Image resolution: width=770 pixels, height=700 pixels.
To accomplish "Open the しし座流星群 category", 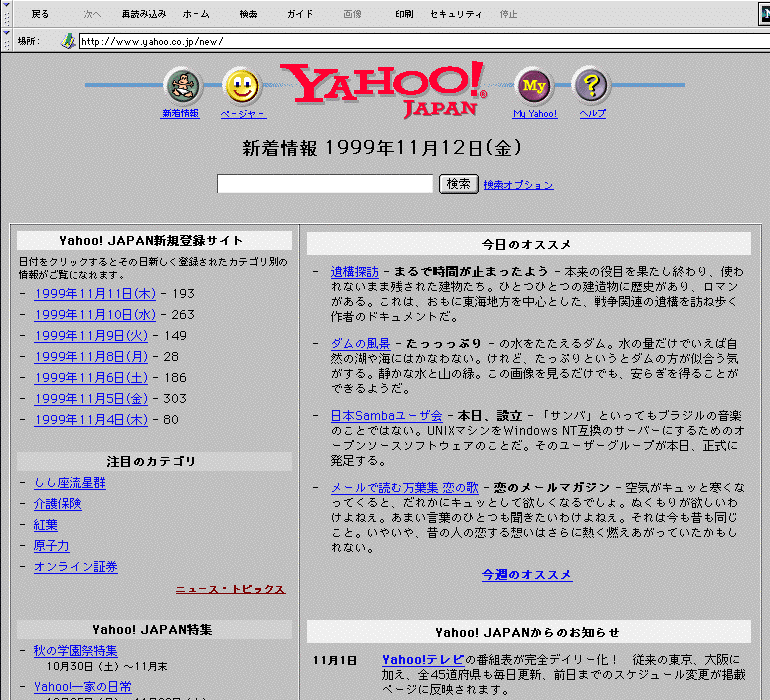I will [x=70, y=483].
